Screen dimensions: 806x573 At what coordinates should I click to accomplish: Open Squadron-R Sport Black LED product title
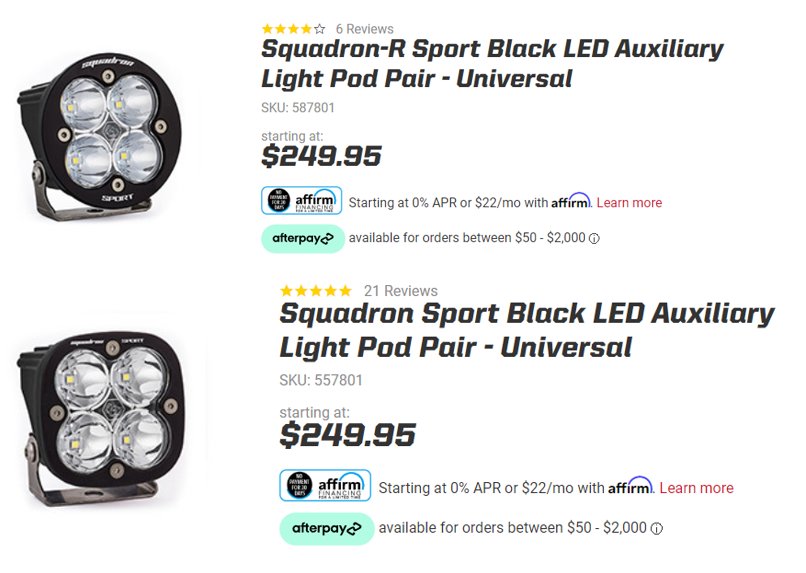pos(492,64)
